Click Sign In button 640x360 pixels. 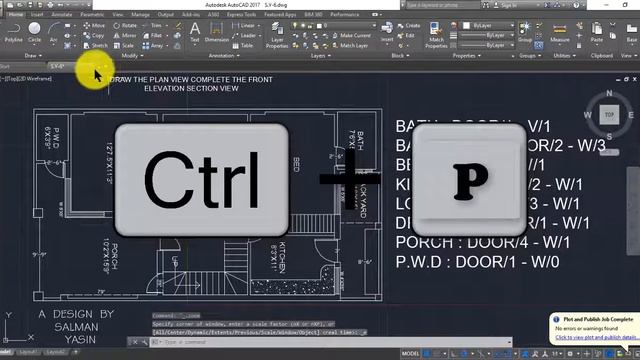tap(506, 5)
